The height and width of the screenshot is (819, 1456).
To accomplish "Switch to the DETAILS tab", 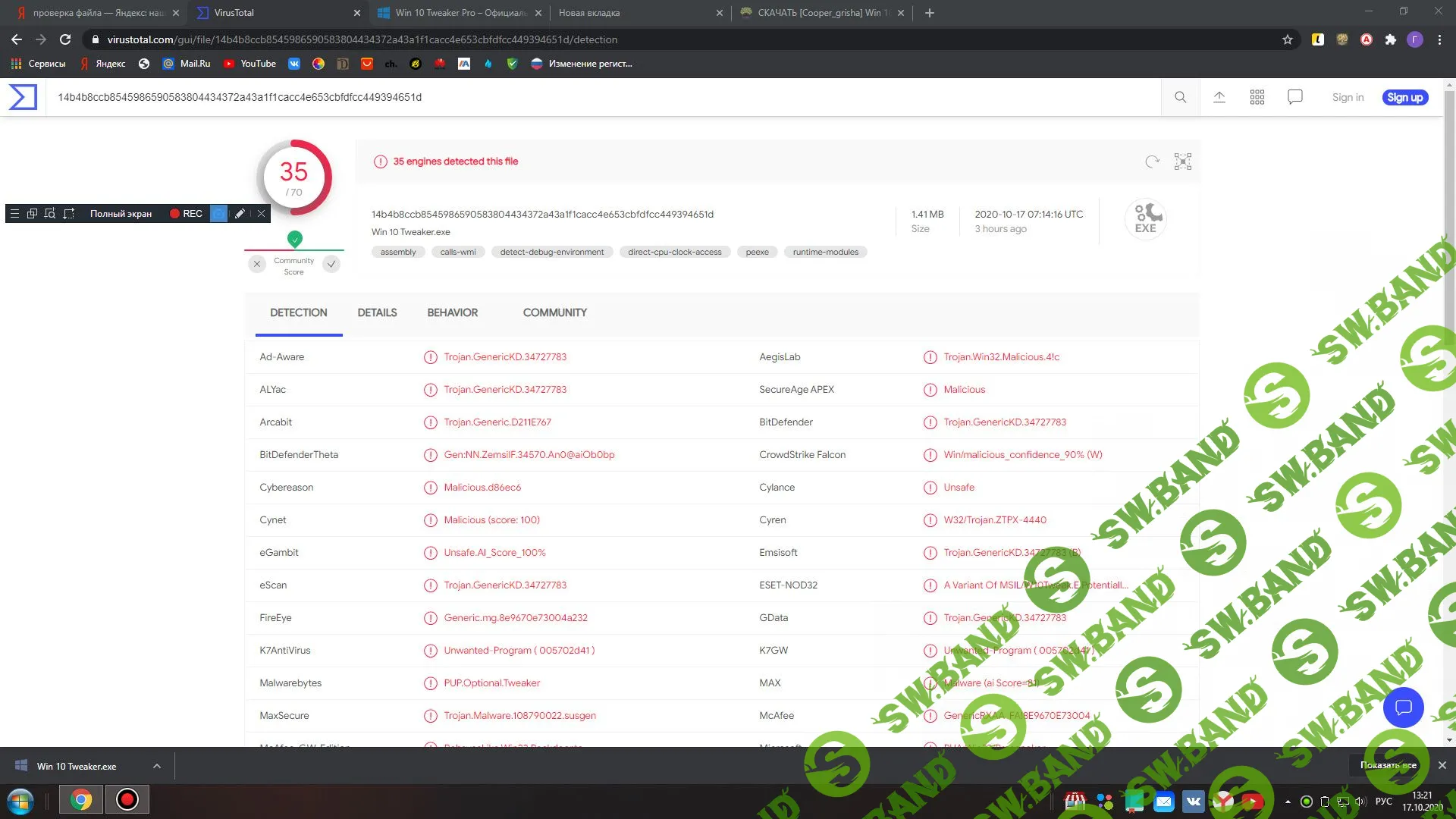I will pyautogui.click(x=377, y=312).
